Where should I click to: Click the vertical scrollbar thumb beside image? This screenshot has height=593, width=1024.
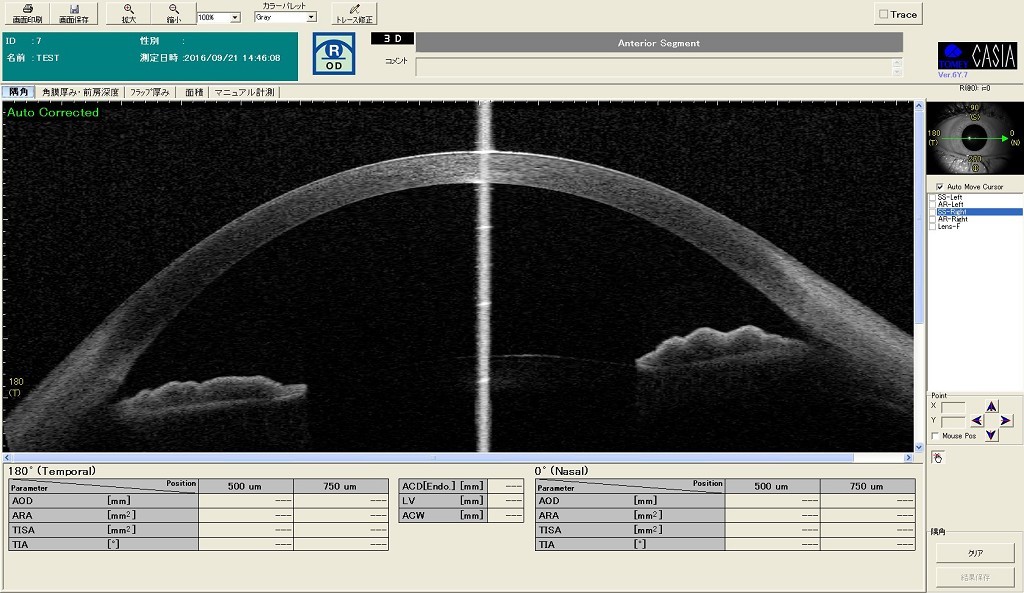click(x=919, y=216)
